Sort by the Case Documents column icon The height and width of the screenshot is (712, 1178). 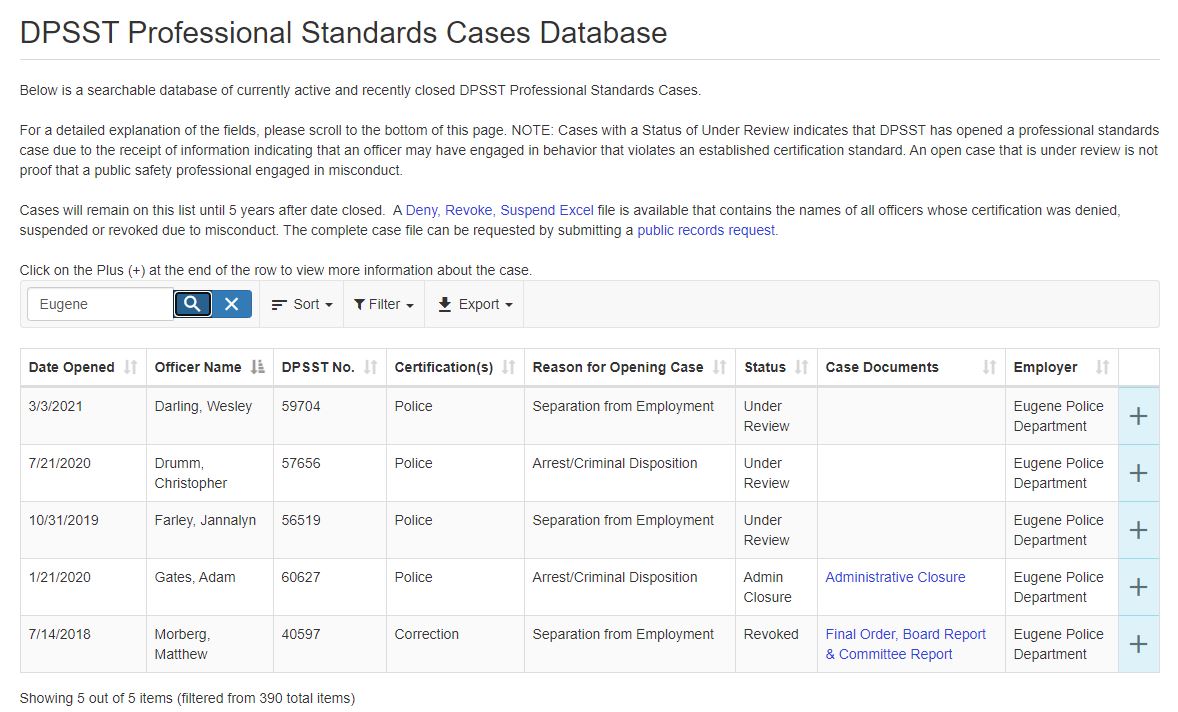[989, 367]
